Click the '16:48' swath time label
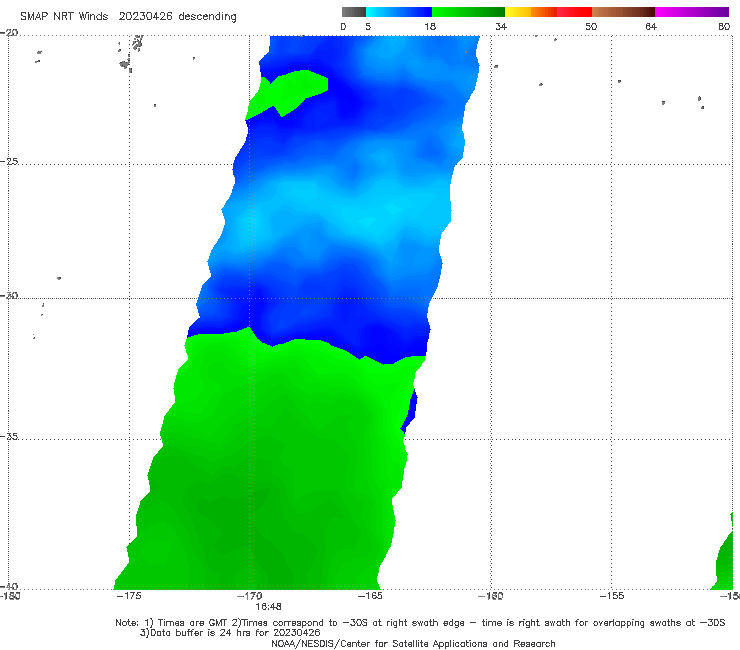 pyautogui.click(x=269, y=607)
